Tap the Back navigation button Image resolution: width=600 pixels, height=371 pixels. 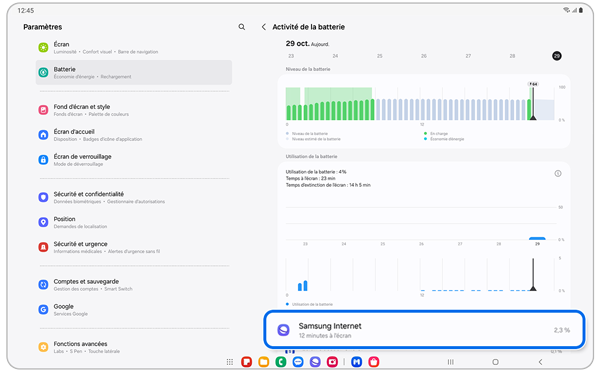click(x=540, y=362)
